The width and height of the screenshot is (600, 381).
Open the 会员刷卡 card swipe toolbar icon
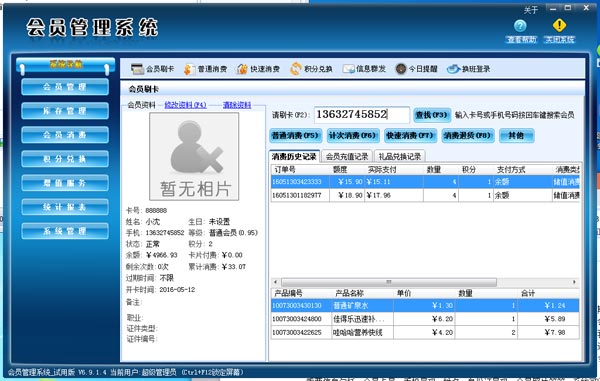[137, 69]
